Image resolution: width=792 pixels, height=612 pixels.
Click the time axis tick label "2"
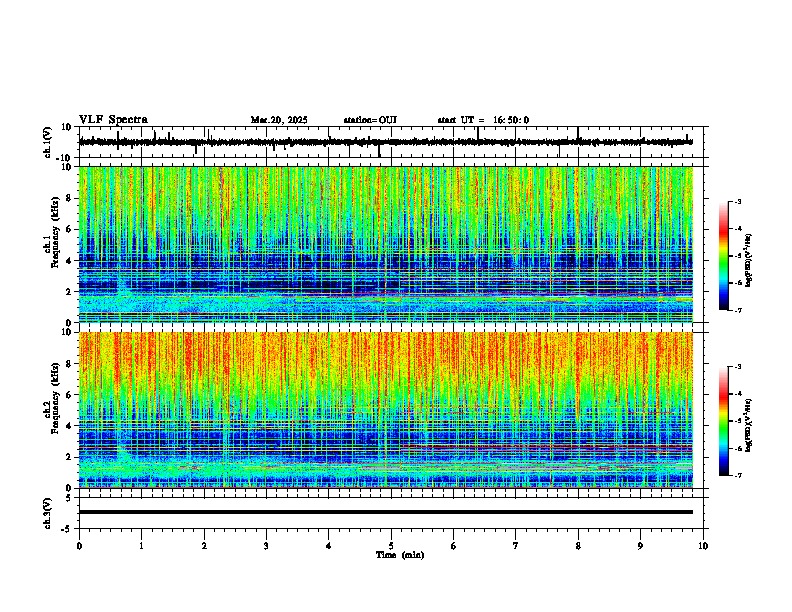coord(204,546)
